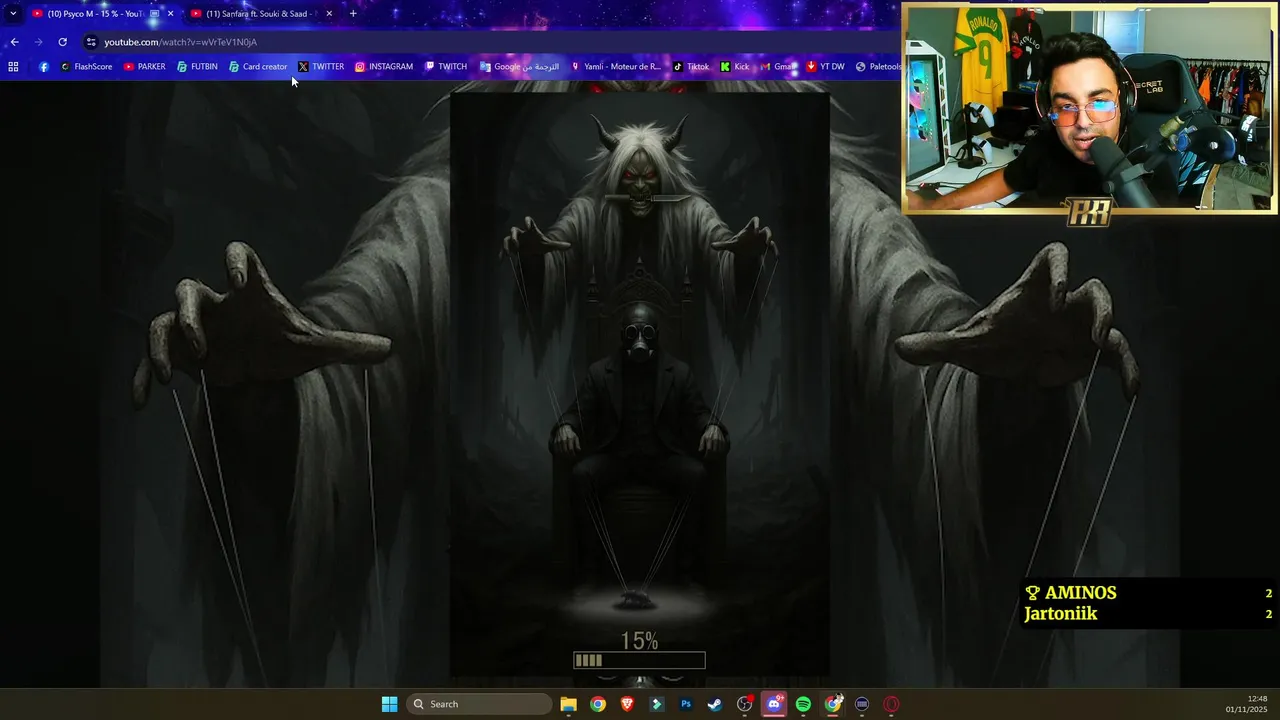Go back to previous page
This screenshot has width=1280, height=720.
[14, 42]
